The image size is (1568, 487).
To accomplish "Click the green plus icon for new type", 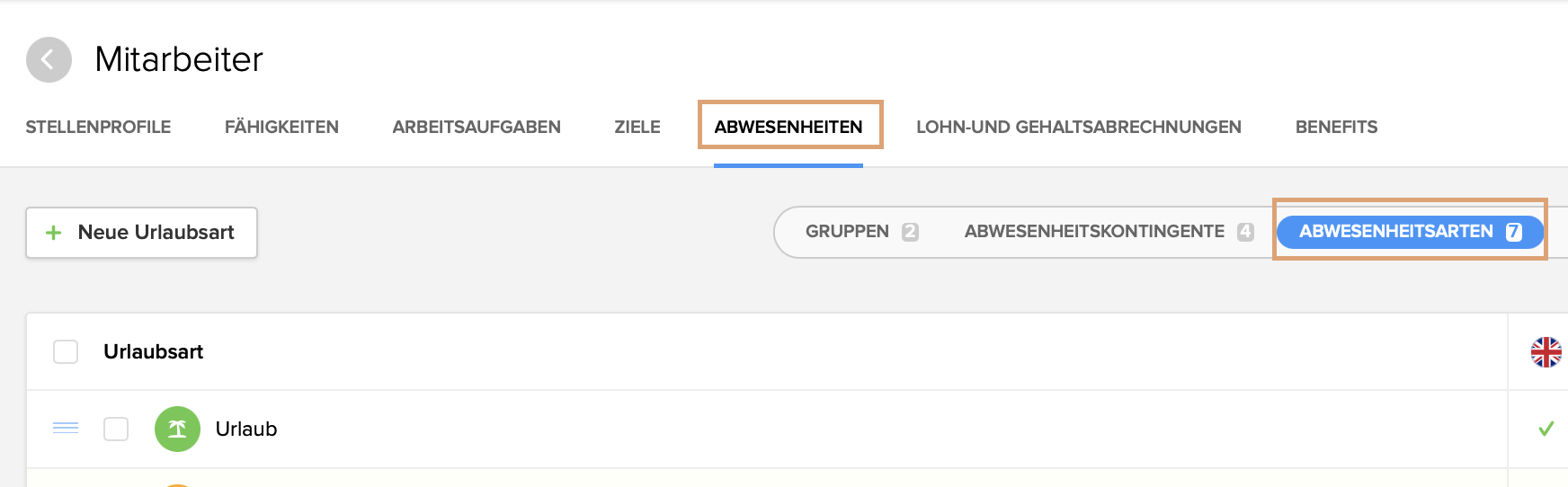I will 54,233.
